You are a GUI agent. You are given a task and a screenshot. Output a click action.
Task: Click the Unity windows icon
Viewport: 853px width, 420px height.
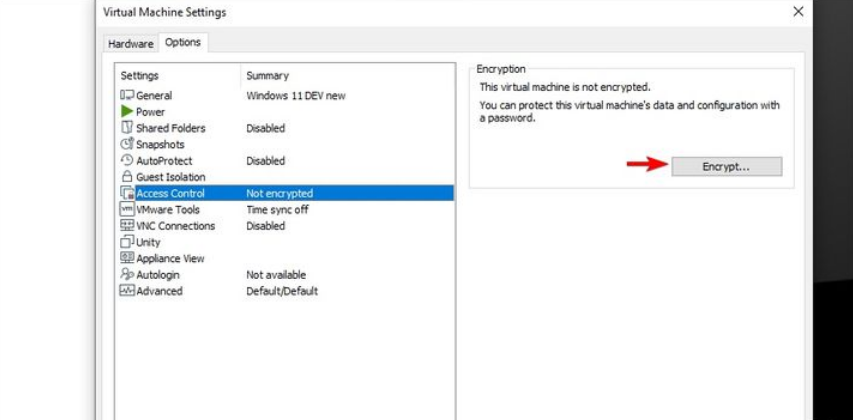click(127, 242)
